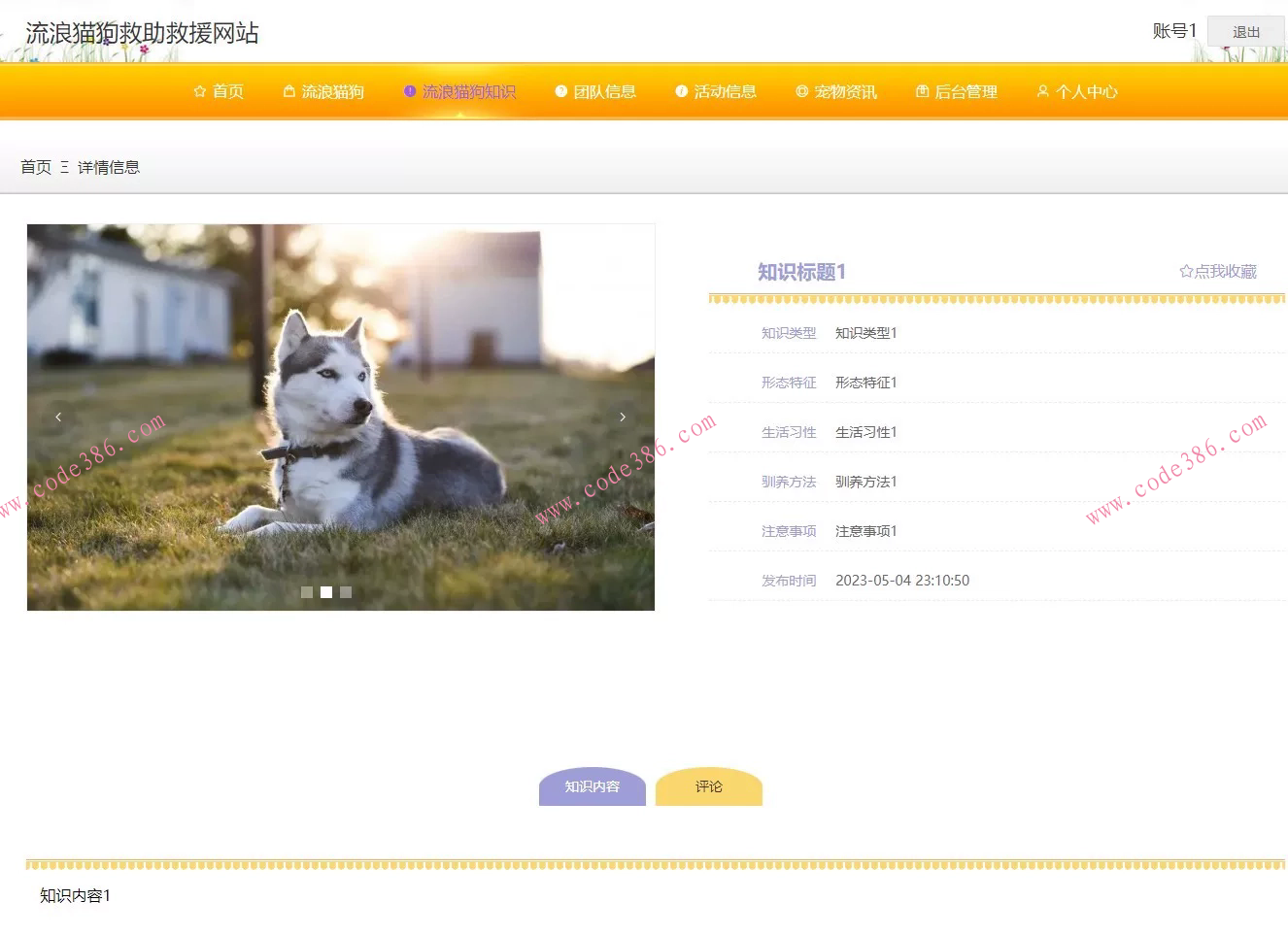Click the person icon beside 个人中心
Screen dimensions: 1288x935
click(1043, 91)
